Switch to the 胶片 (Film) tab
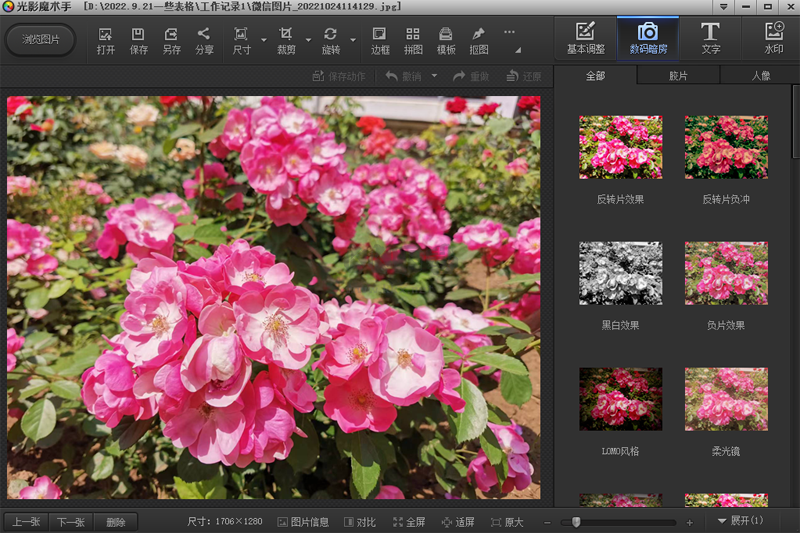This screenshot has width=800, height=533. pyautogui.click(x=678, y=75)
